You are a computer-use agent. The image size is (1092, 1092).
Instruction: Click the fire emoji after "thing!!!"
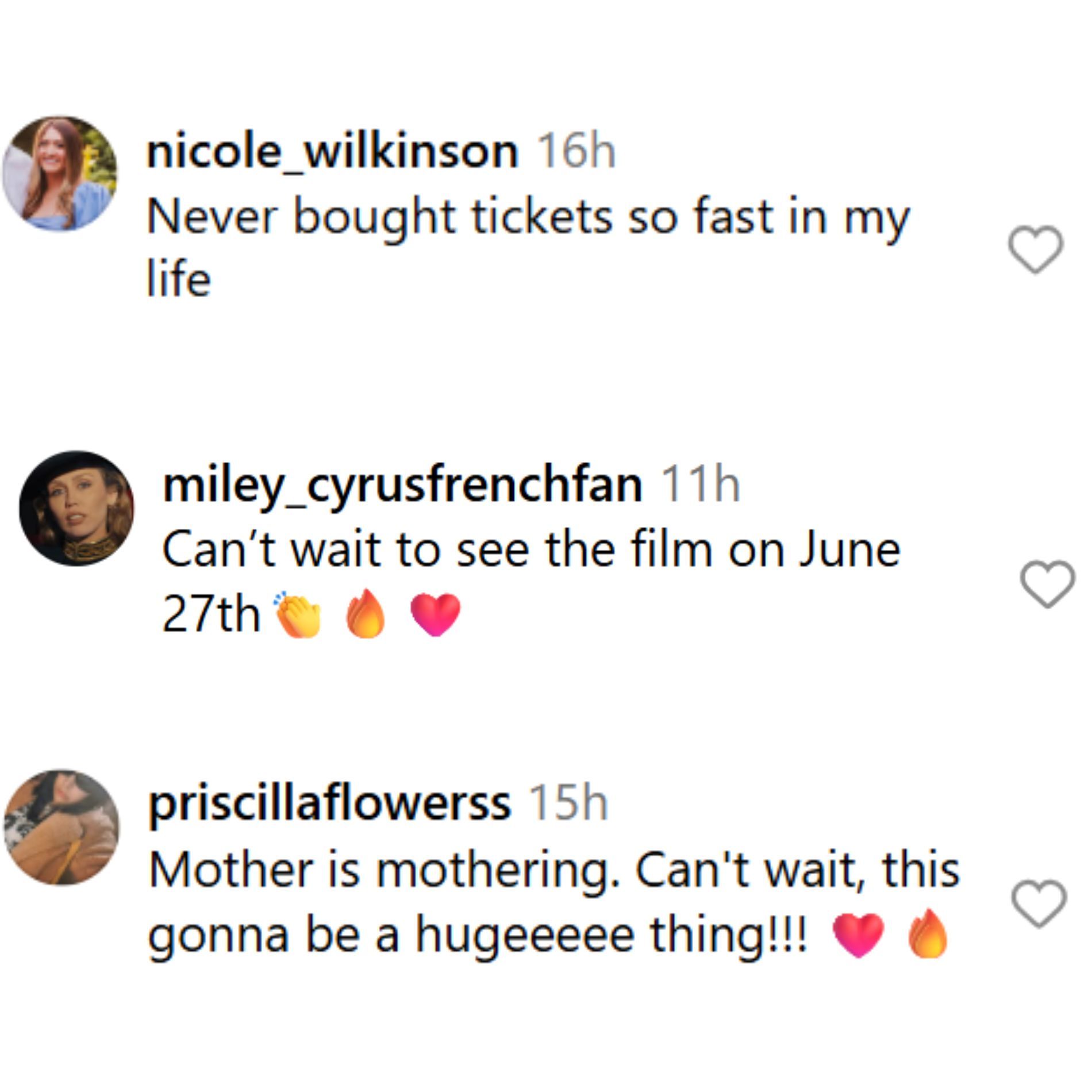pyautogui.click(x=927, y=935)
